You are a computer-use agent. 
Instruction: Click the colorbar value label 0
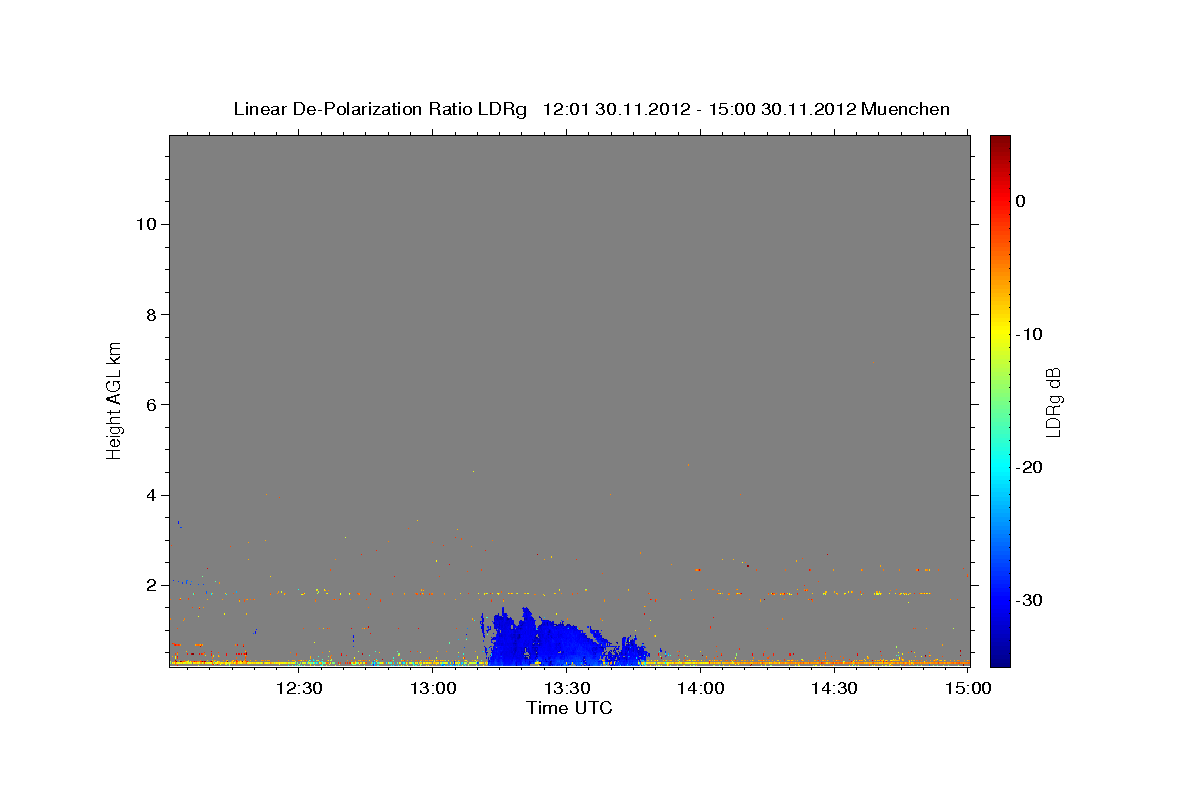click(x=1021, y=201)
